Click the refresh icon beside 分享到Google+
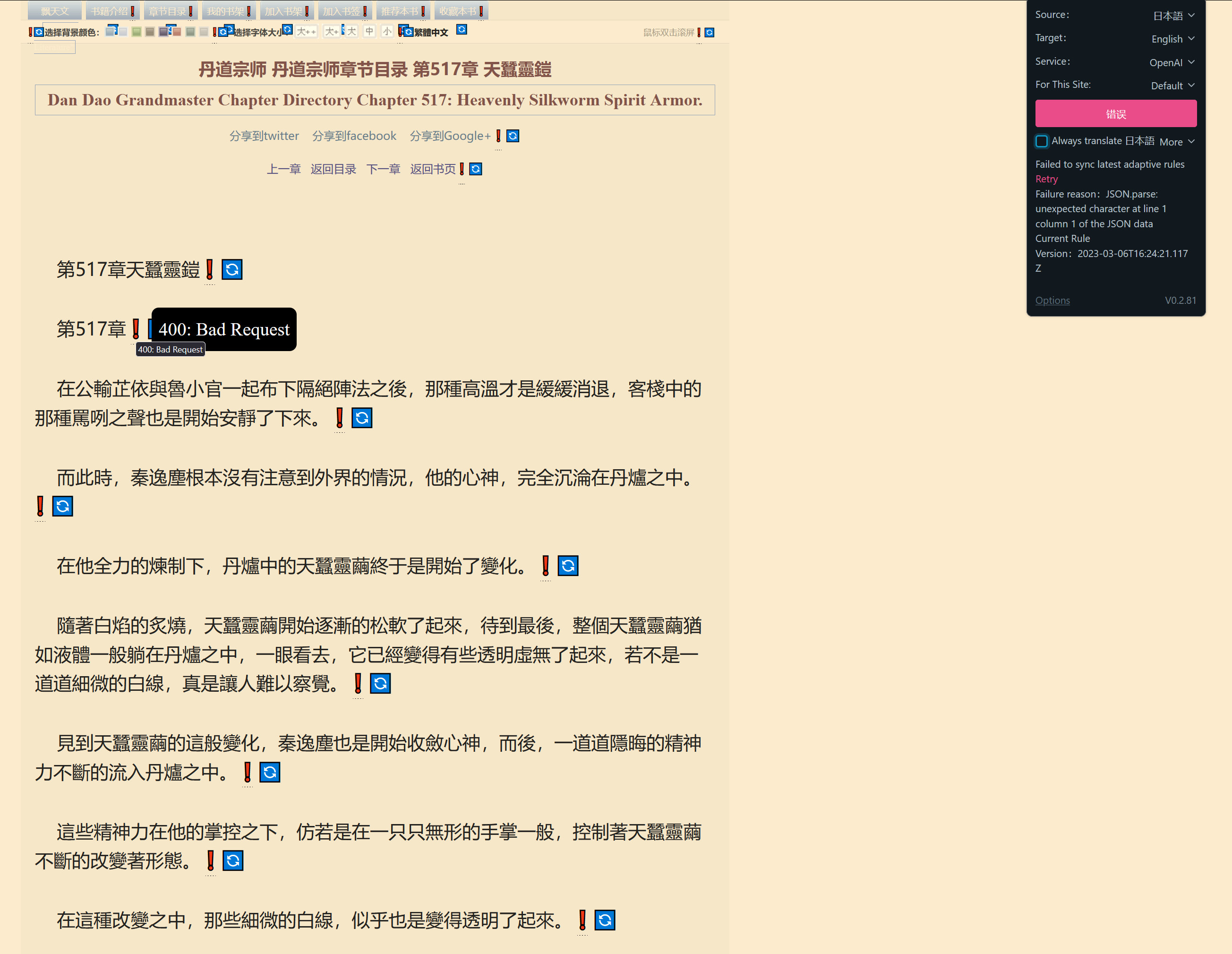The image size is (1232, 954). coord(512,136)
